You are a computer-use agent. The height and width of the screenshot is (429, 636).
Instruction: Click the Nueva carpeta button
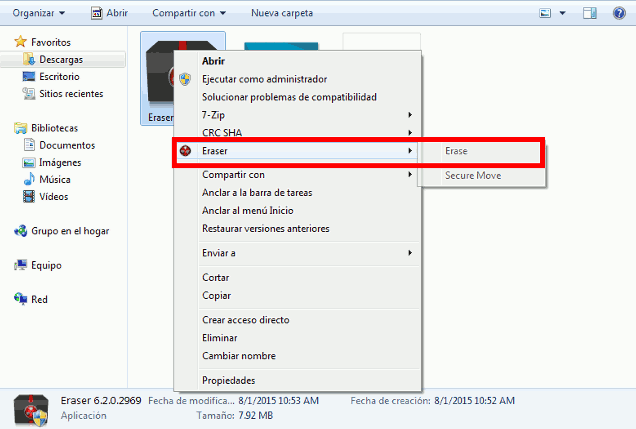point(282,13)
